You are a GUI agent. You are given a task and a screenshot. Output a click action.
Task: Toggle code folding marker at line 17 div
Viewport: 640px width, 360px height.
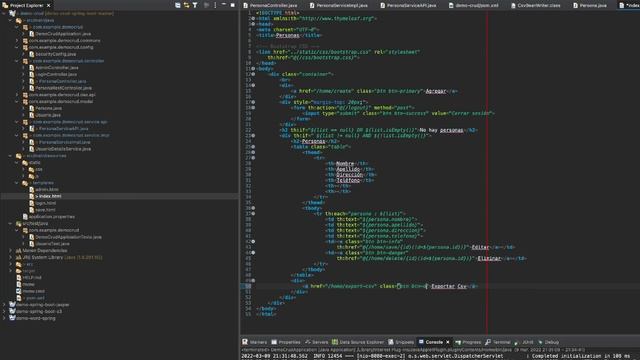point(253,102)
